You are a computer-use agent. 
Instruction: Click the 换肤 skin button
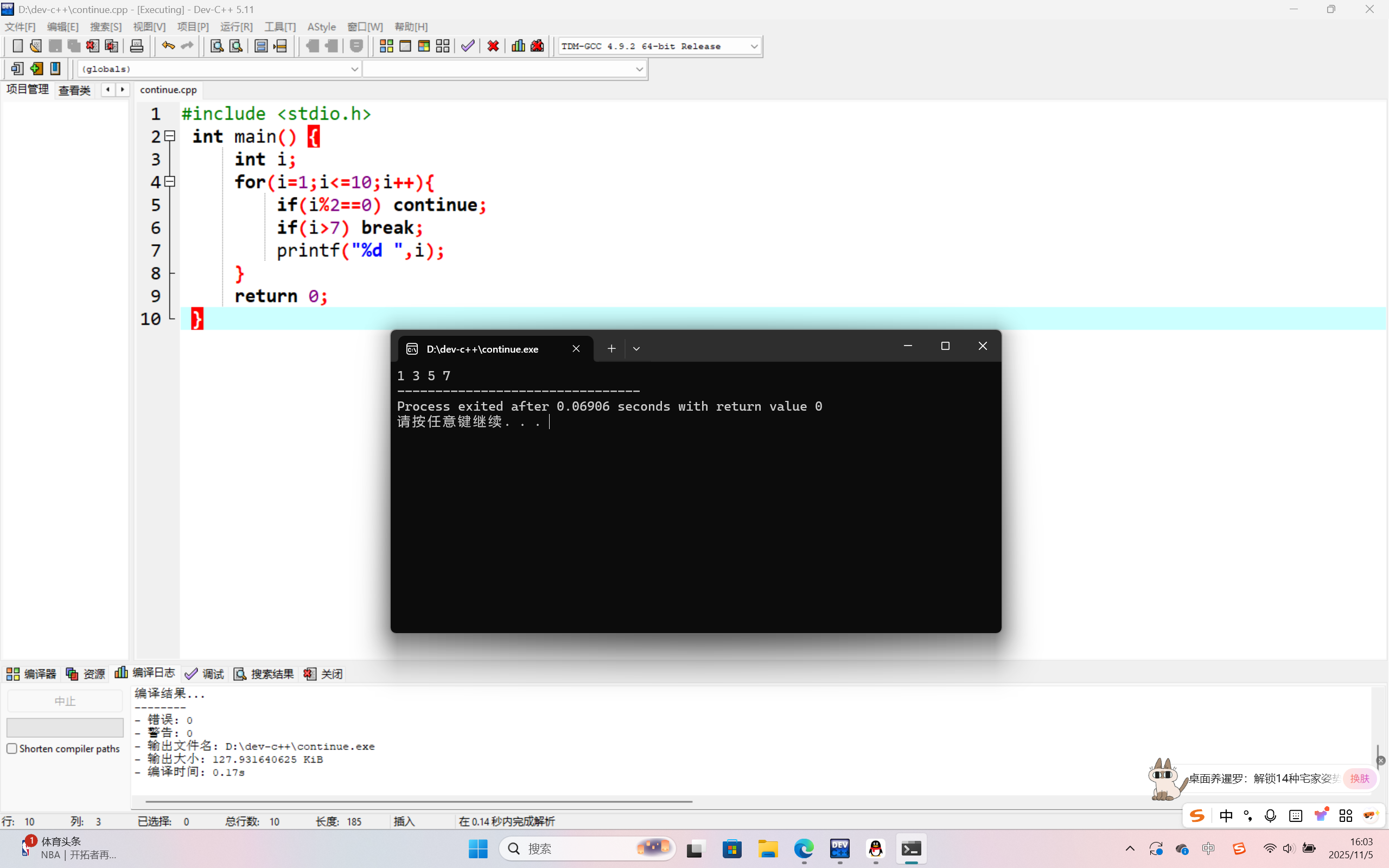pos(1359,778)
